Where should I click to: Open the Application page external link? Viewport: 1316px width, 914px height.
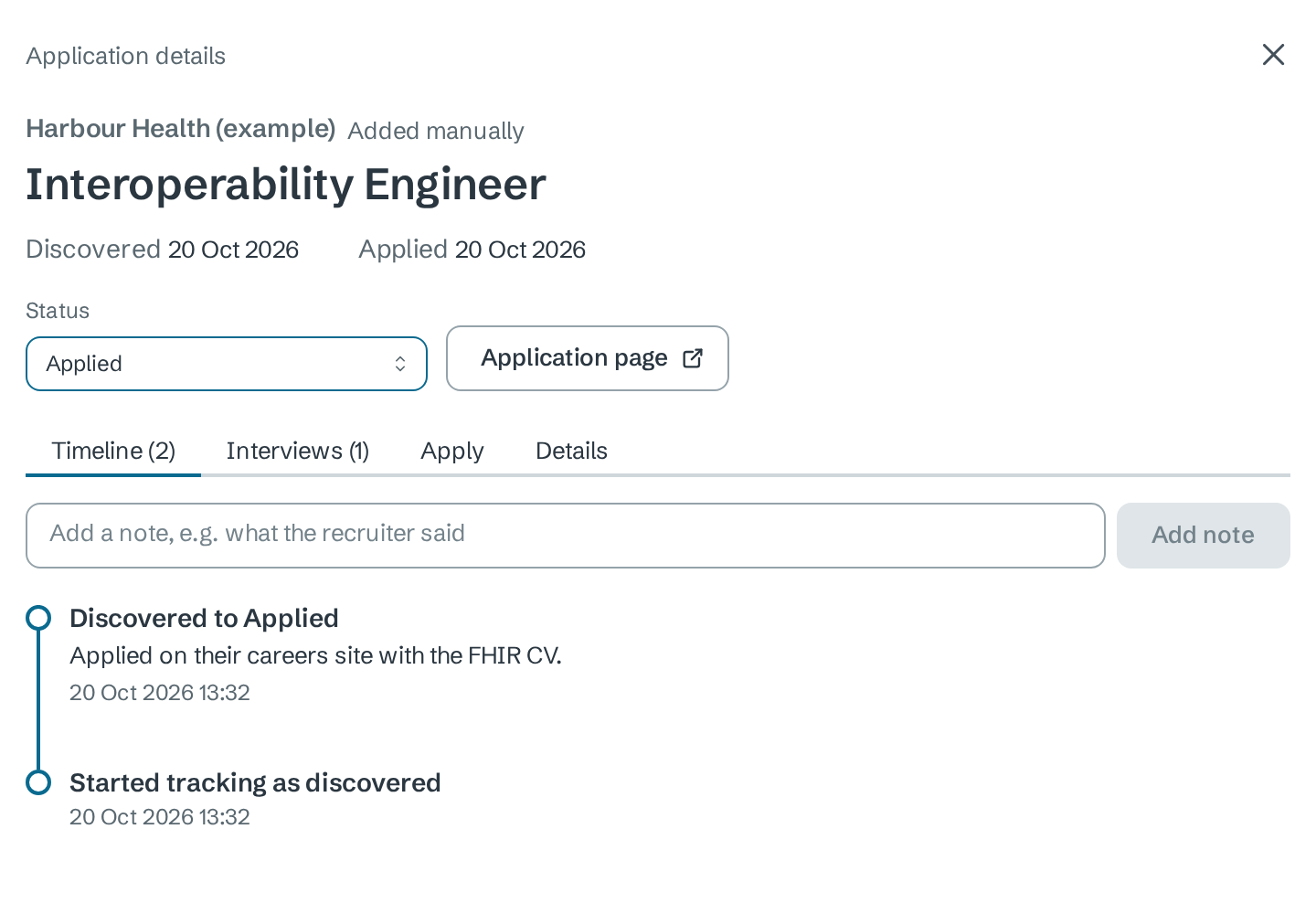588,358
